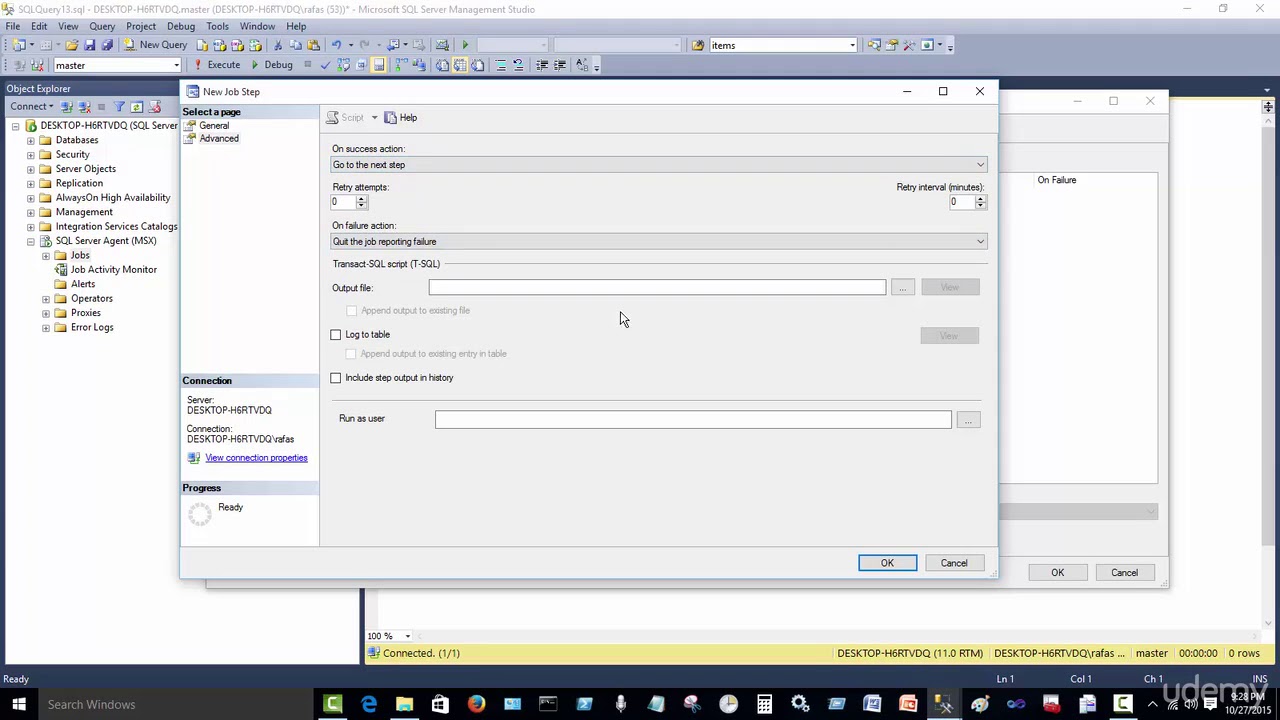The image size is (1280, 720).
Task: Open the zoom 100 % dropdown
Action: click(407, 636)
